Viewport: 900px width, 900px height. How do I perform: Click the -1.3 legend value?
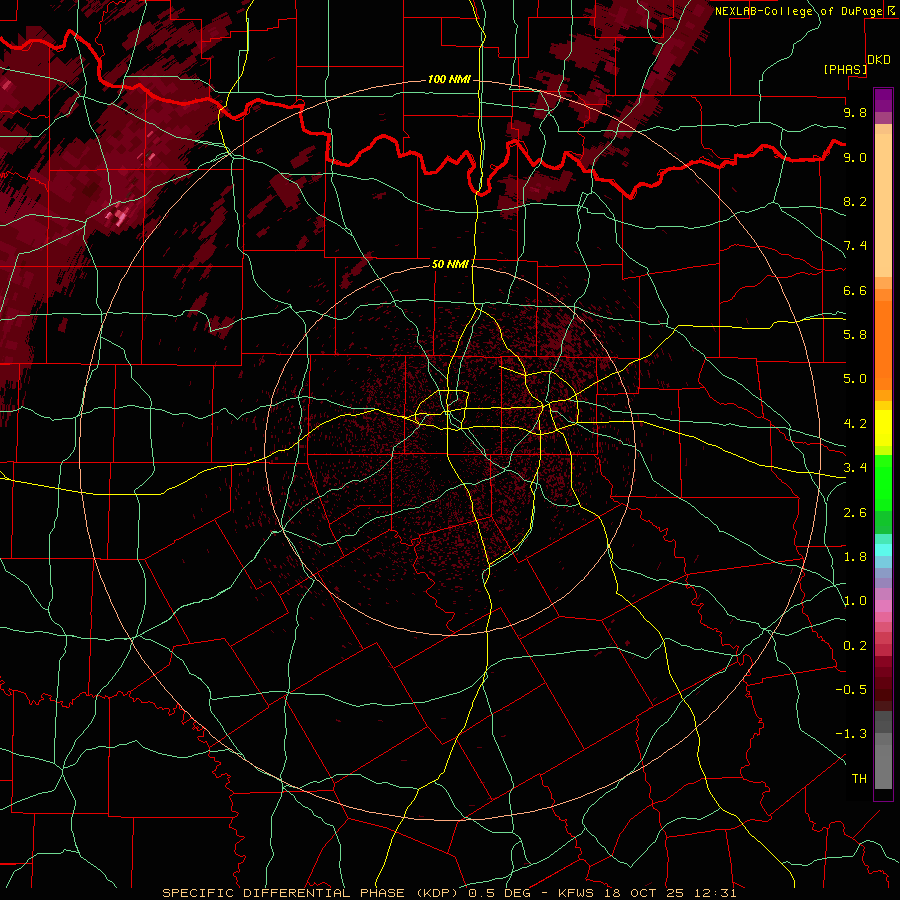[x=851, y=734]
